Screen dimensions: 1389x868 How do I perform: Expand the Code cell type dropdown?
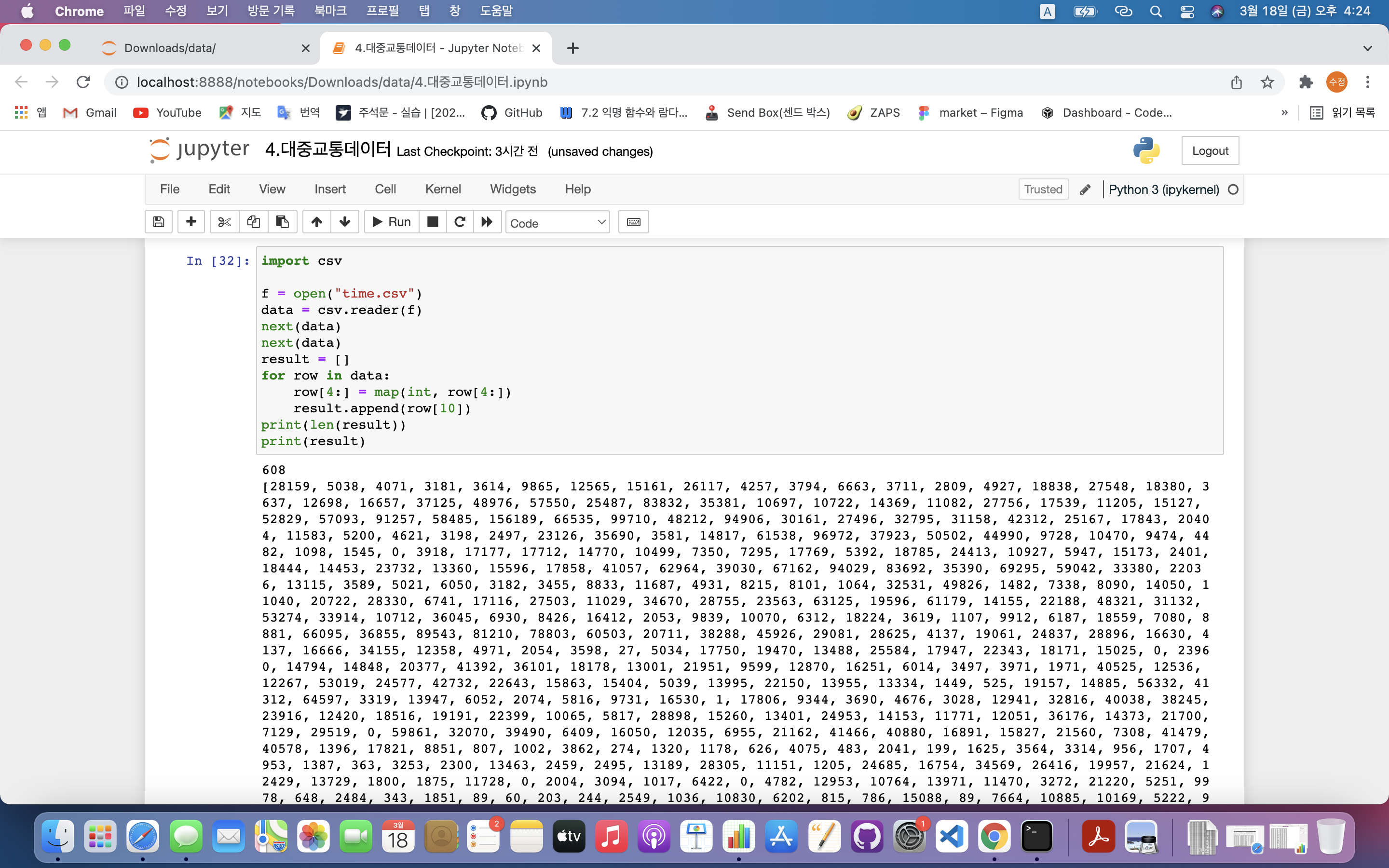[557, 223]
